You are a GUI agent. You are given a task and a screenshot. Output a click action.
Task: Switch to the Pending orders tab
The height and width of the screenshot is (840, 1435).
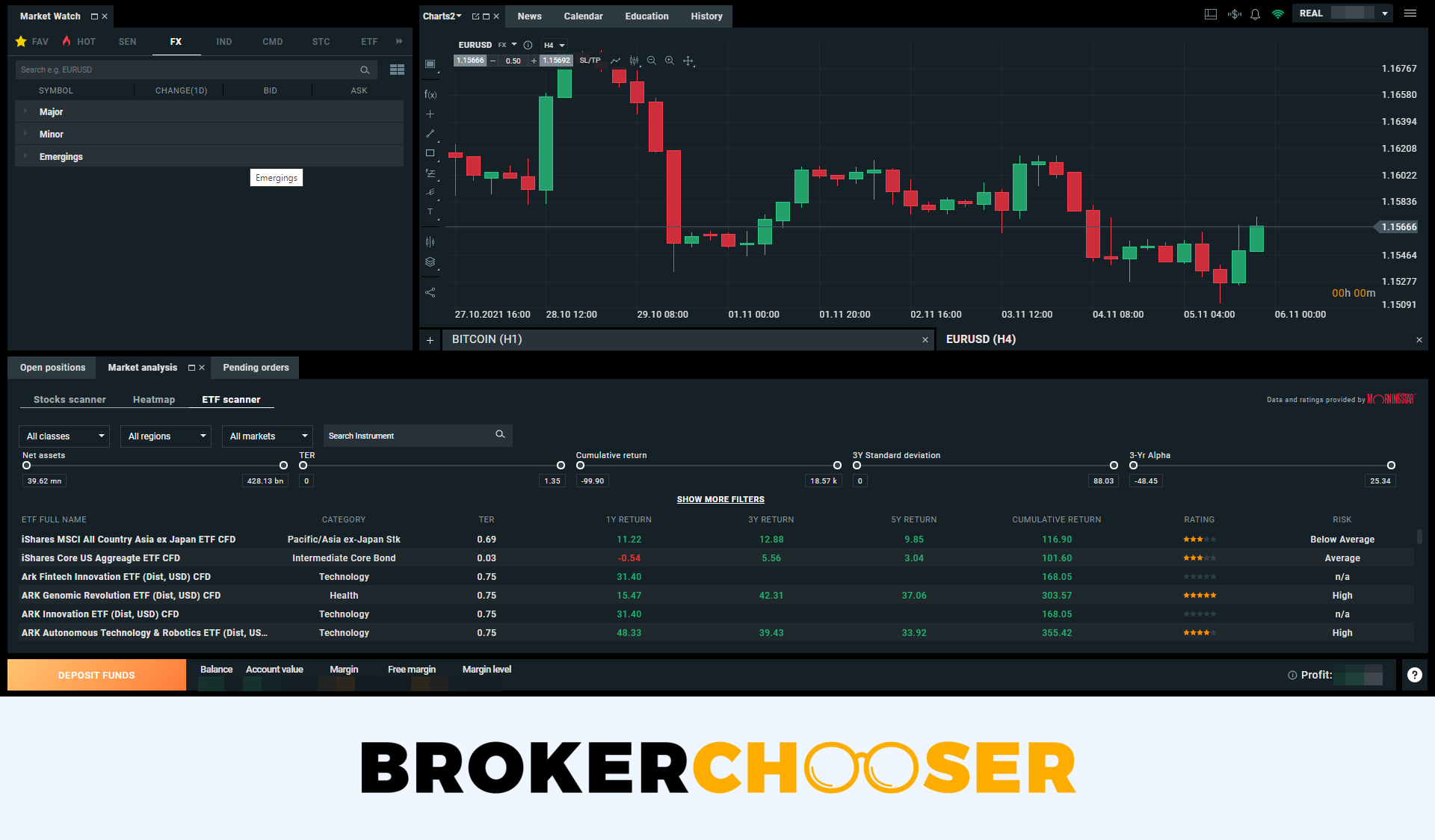(x=256, y=367)
